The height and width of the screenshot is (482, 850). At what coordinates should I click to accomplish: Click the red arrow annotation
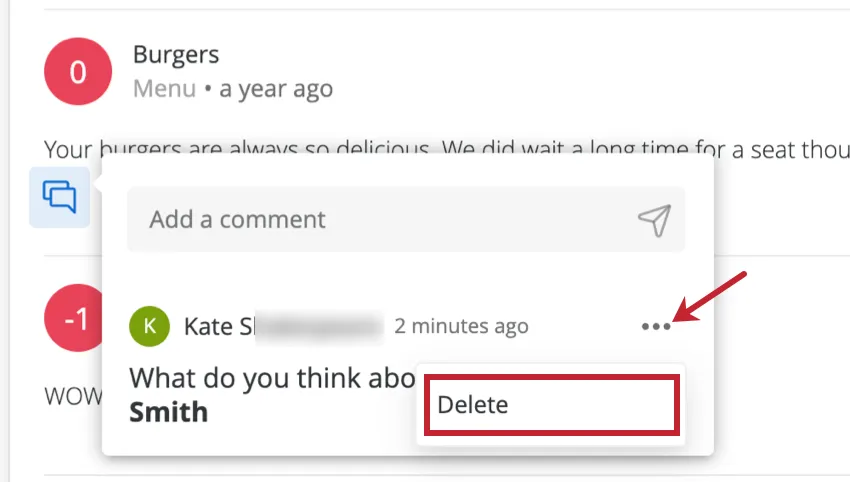tap(716, 293)
